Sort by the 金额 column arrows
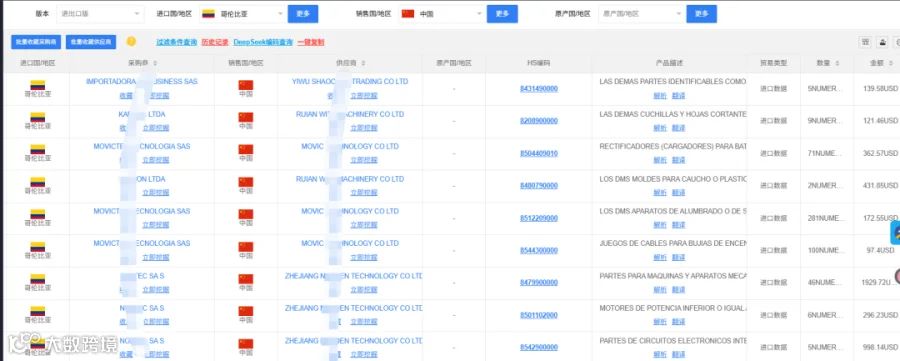 point(891,63)
